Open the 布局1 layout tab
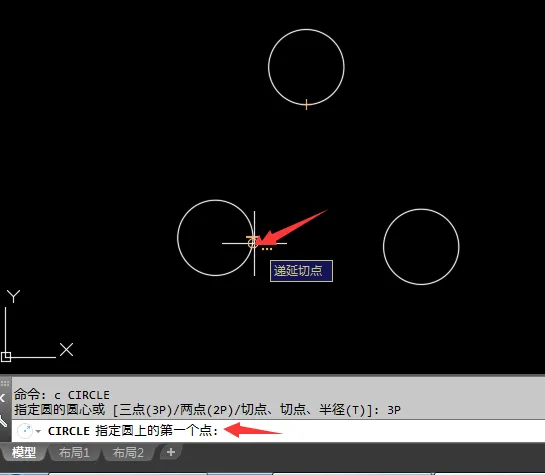The image size is (545, 475). pyautogui.click(x=74, y=452)
